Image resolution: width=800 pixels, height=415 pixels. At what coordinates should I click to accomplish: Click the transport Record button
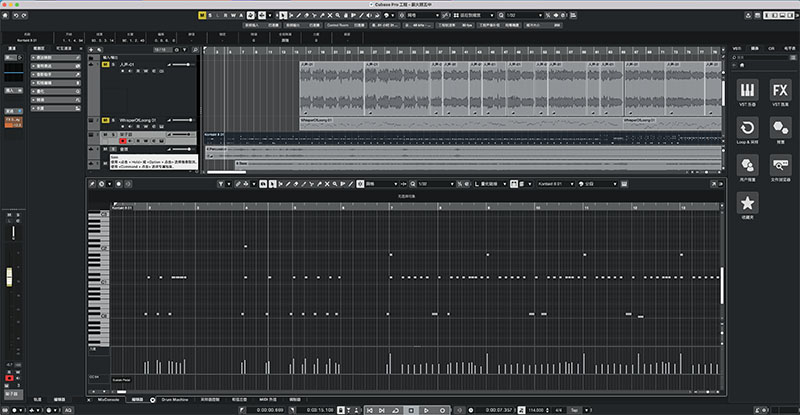point(442,410)
